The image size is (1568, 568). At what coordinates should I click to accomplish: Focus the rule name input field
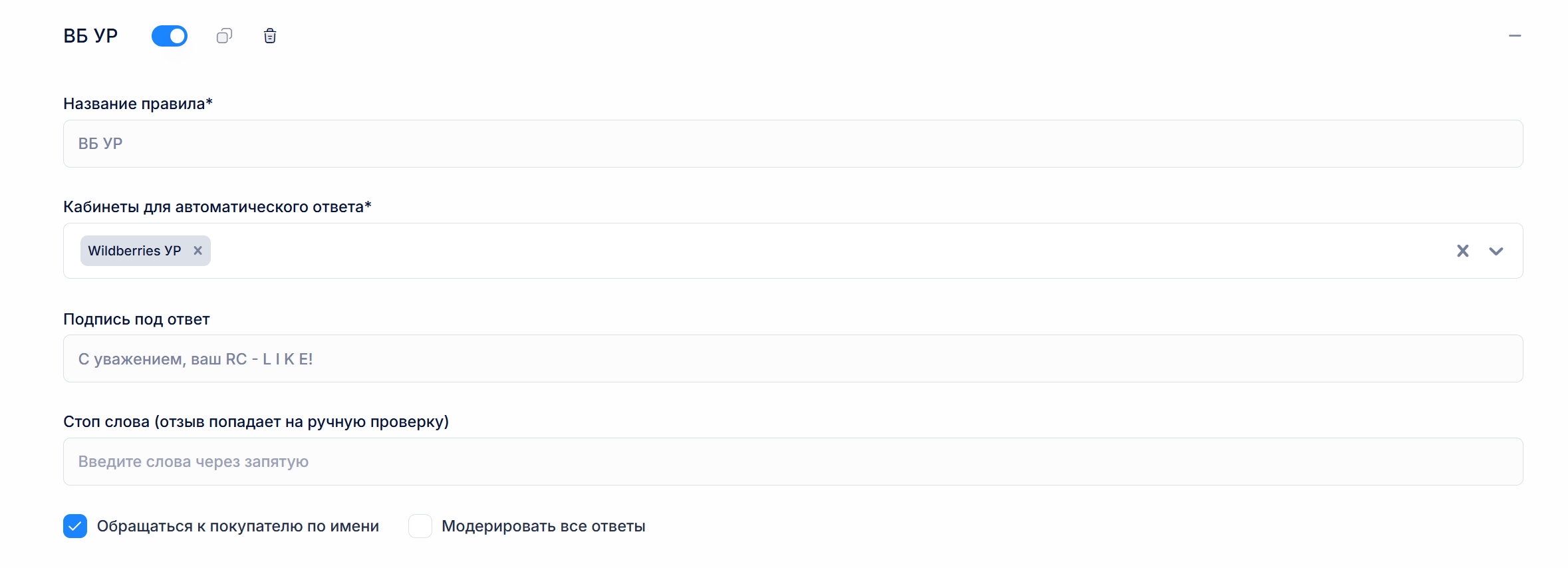tap(793, 144)
